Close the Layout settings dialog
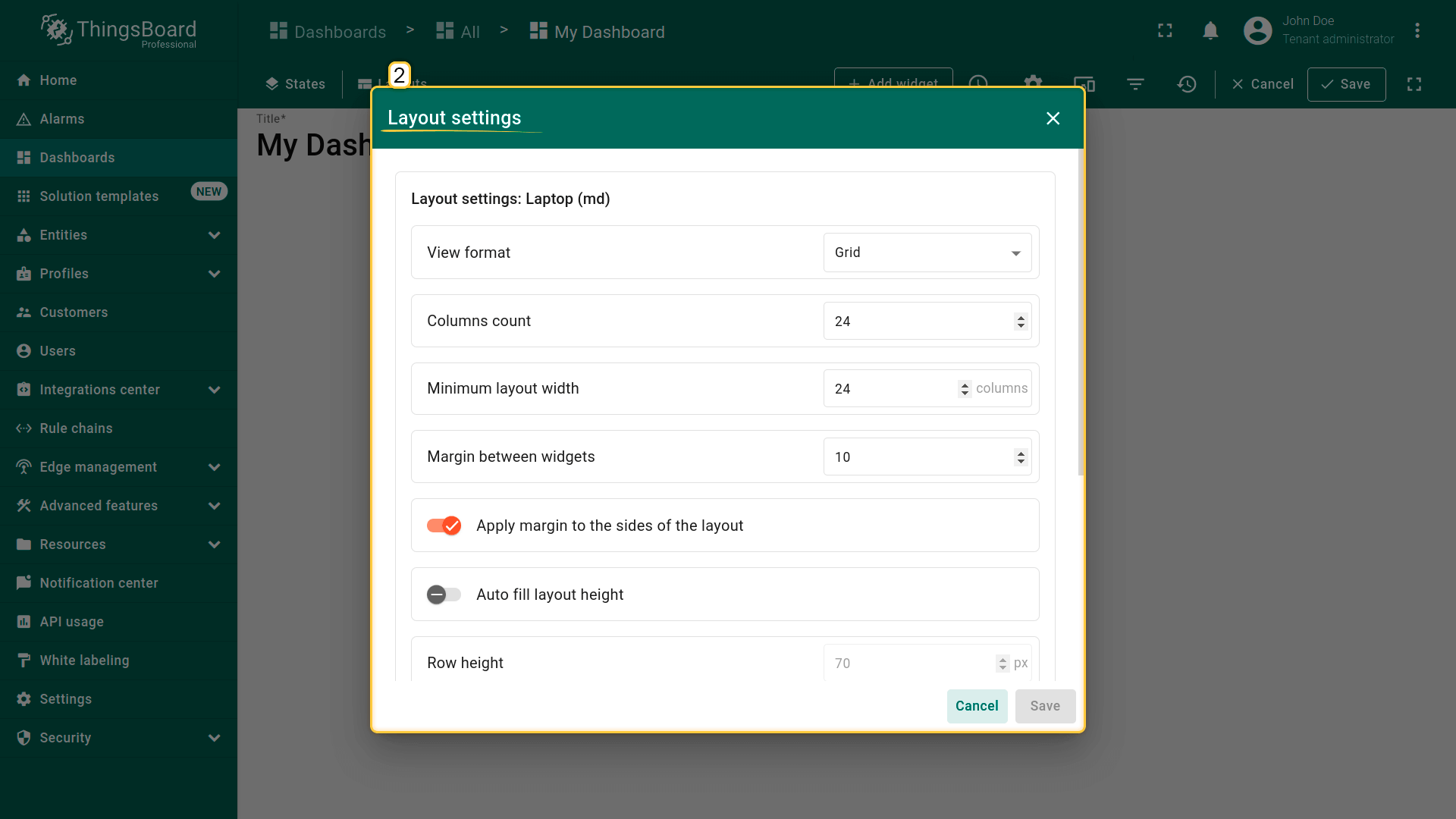Screen dimensions: 1456x819 point(1053,118)
